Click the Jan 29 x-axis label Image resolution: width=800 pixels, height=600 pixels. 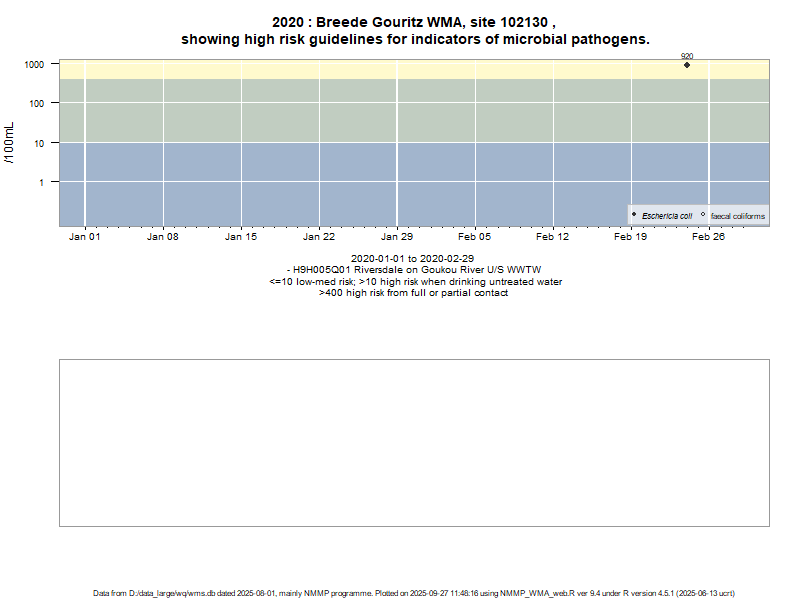point(397,238)
